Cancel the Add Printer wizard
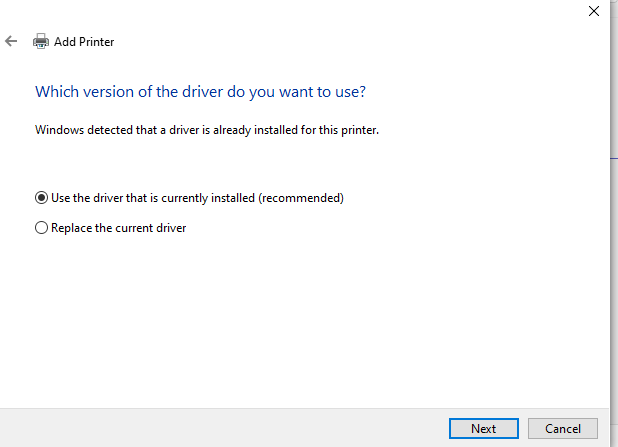 [563, 428]
